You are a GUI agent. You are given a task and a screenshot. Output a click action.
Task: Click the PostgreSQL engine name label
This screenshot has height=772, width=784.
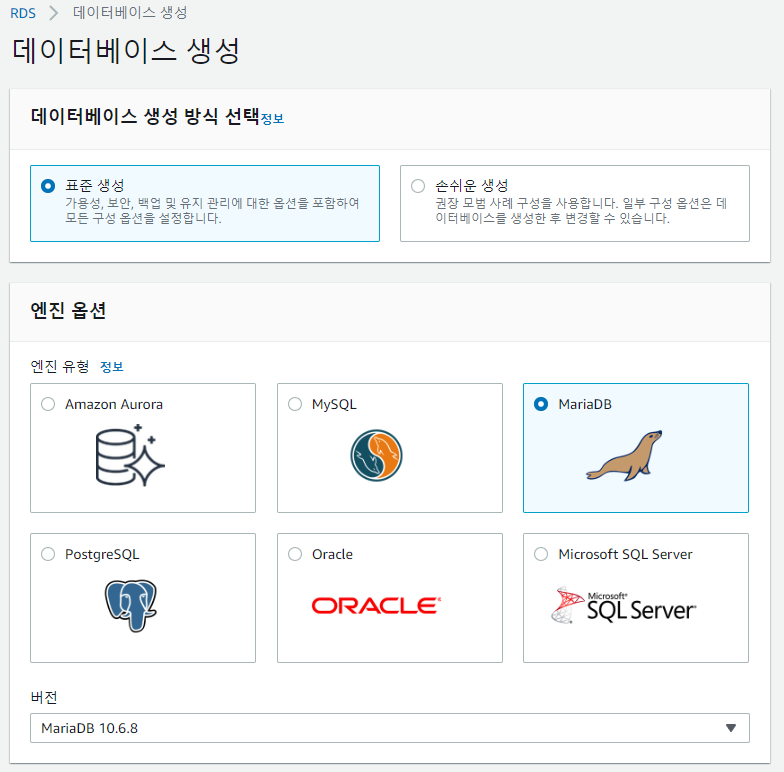(x=102, y=554)
